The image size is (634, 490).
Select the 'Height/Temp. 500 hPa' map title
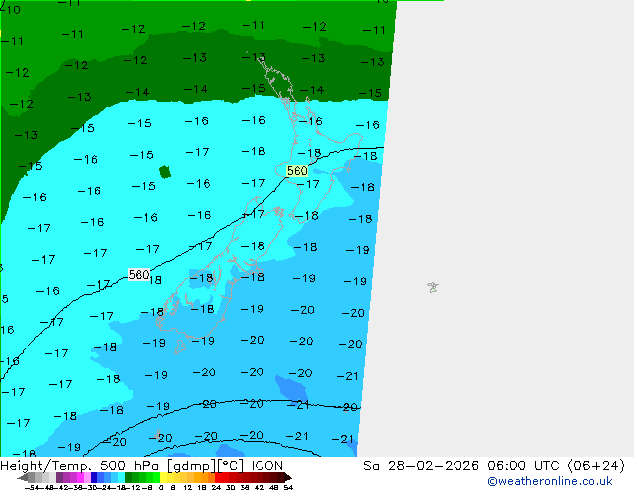click(80, 466)
